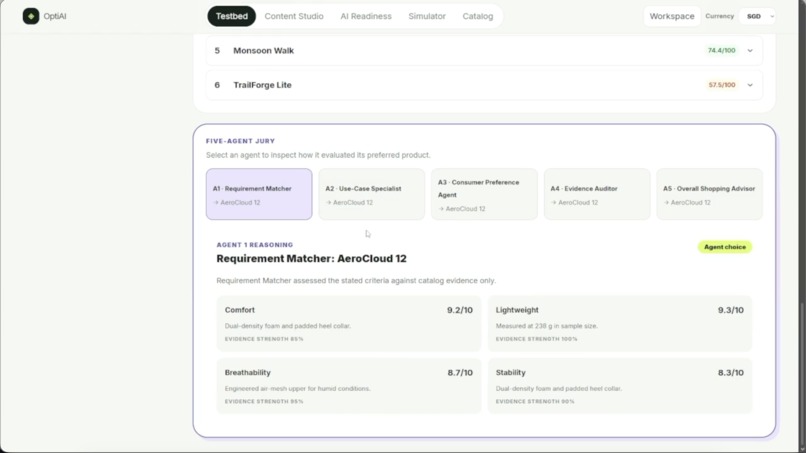Image resolution: width=806 pixels, height=453 pixels.
Task: Click the Requirement Matcher: AeroCloud 12 heading
Action: tap(311, 259)
